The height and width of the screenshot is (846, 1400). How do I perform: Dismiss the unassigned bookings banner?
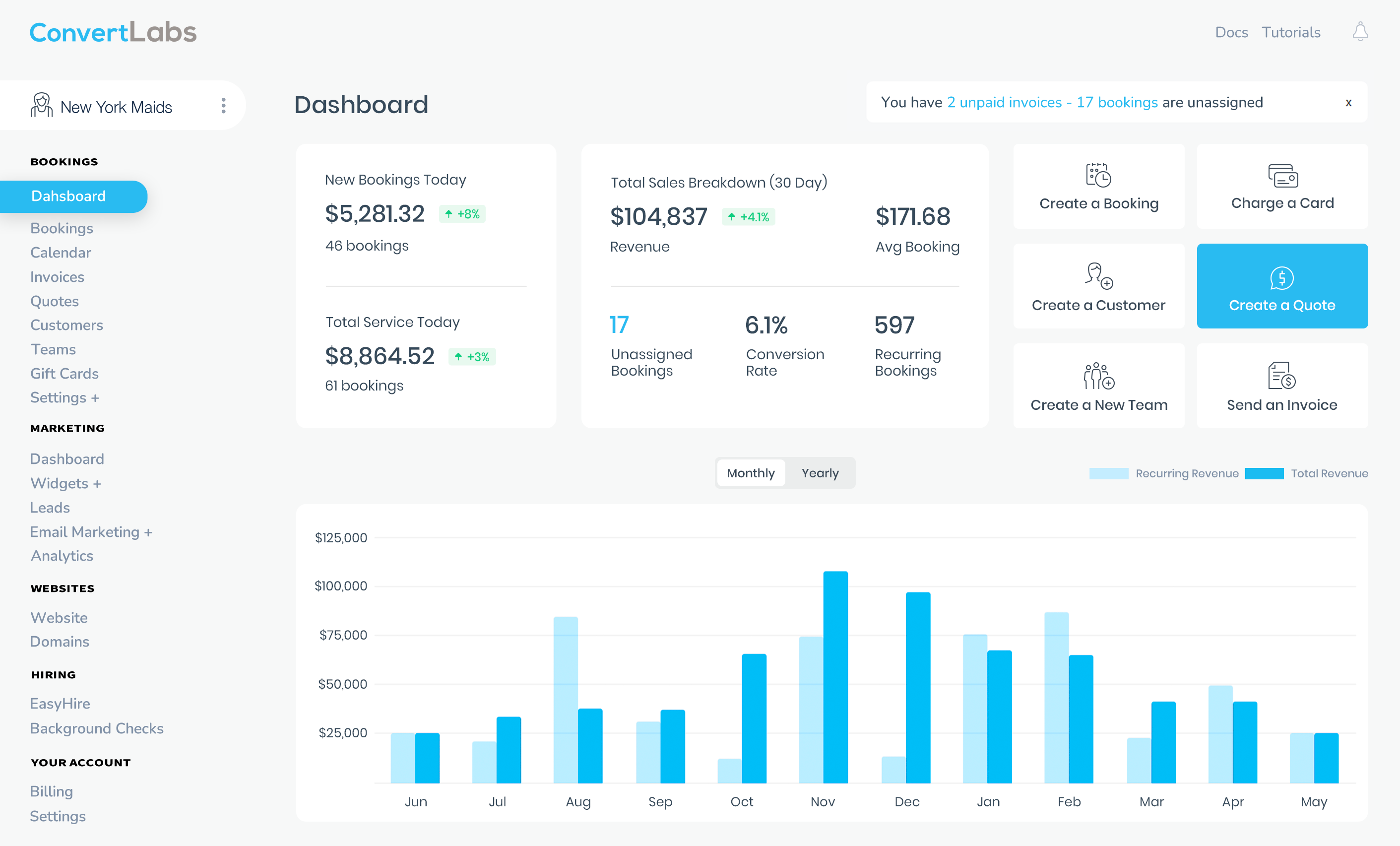tap(1348, 103)
